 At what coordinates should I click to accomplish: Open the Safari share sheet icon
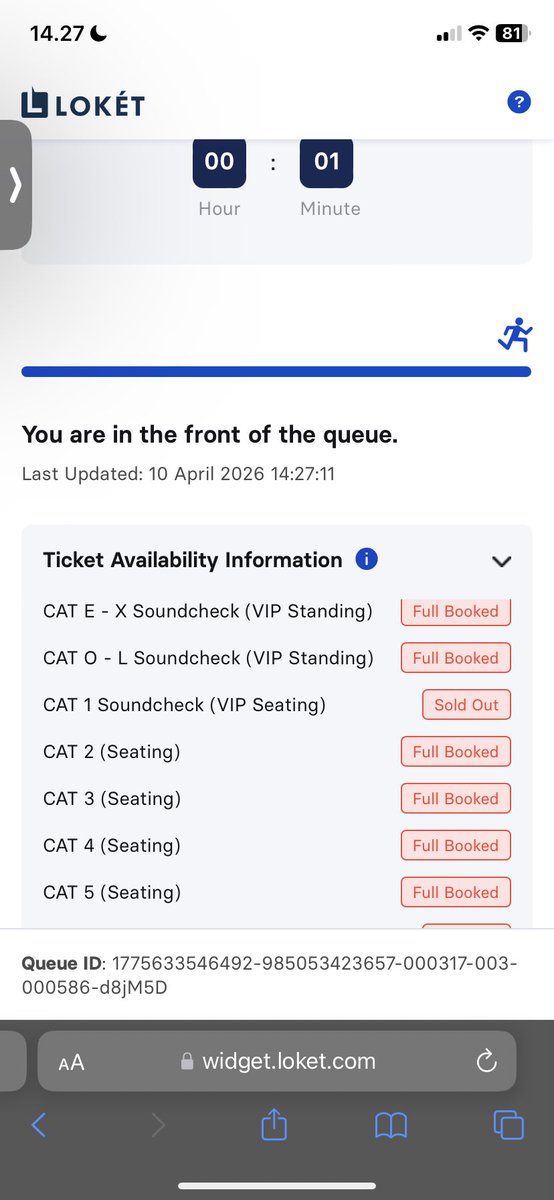(274, 1125)
